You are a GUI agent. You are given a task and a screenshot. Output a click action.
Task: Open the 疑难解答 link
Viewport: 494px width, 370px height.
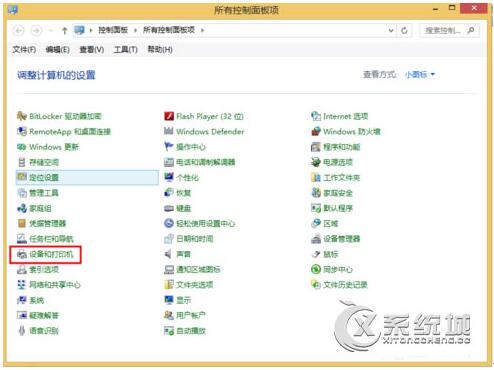click(x=44, y=315)
